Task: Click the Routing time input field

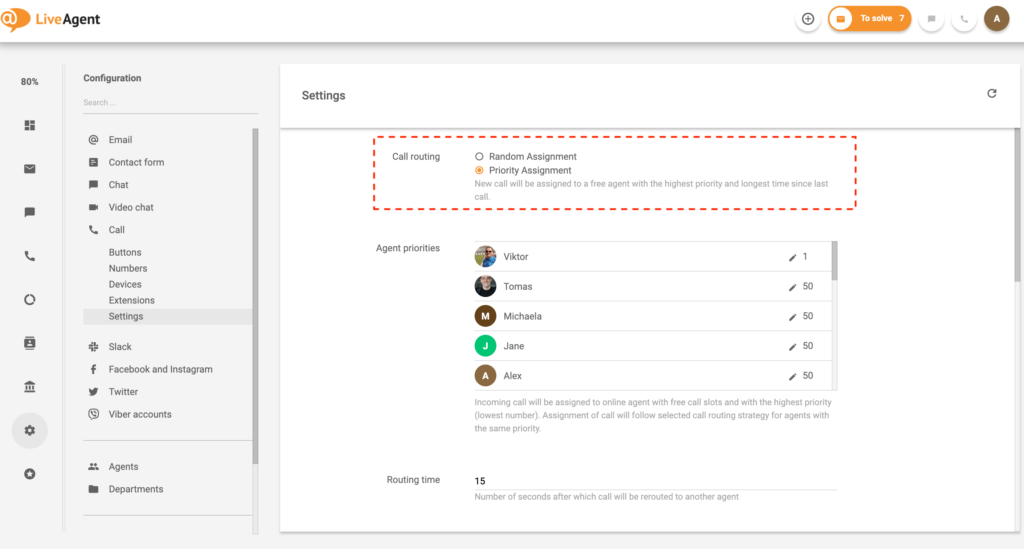Action: [654, 481]
